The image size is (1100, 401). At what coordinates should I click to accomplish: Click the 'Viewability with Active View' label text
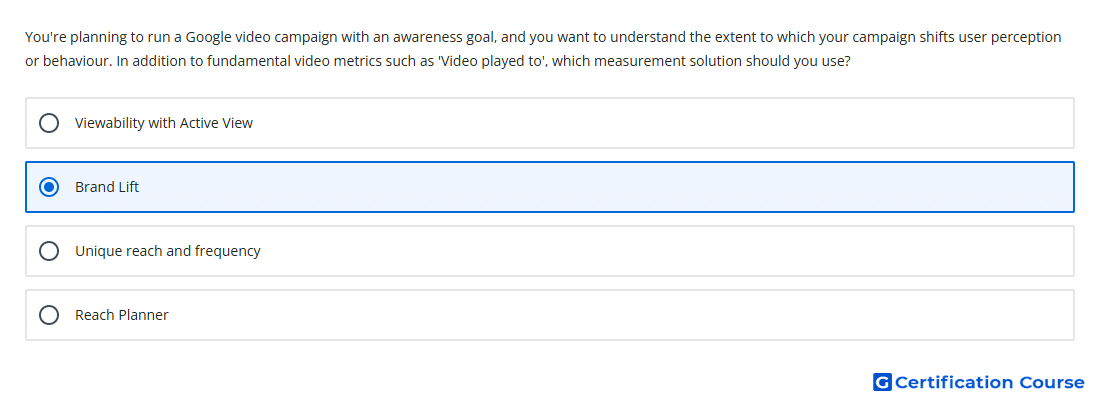pyautogui.click(x=164, y=123)
